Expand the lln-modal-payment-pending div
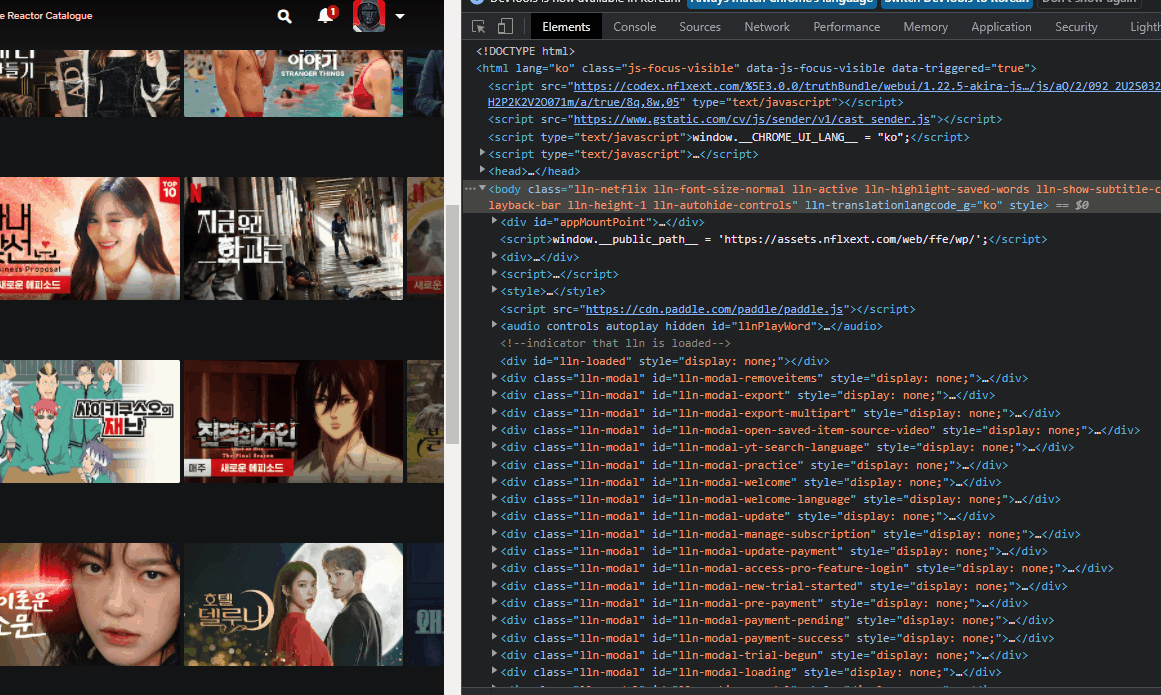Image resolution: width=1161 pixels, height=695 pixels. 494,620
